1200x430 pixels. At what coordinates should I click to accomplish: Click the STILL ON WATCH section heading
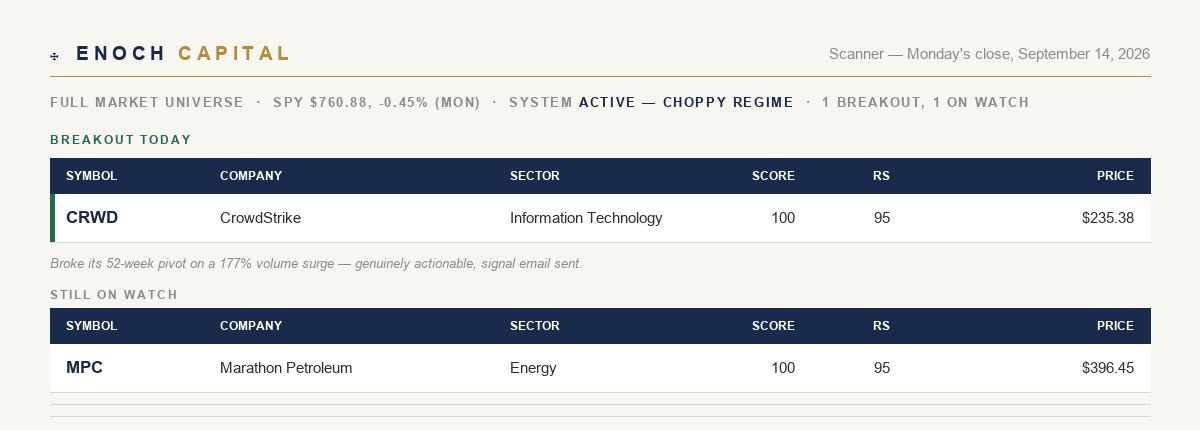coord(114,295)
